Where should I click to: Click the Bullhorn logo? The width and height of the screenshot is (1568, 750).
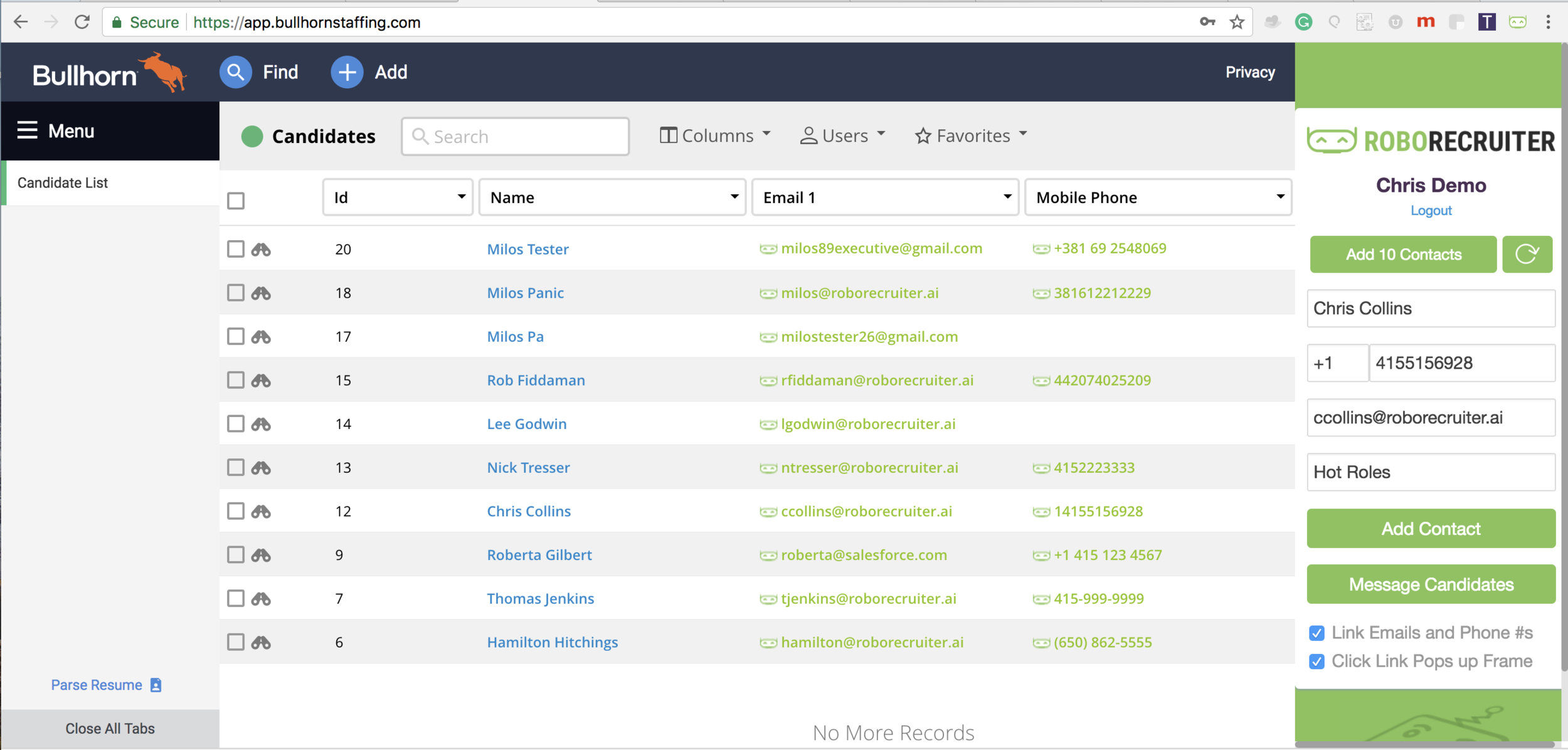tap(110, 73)
